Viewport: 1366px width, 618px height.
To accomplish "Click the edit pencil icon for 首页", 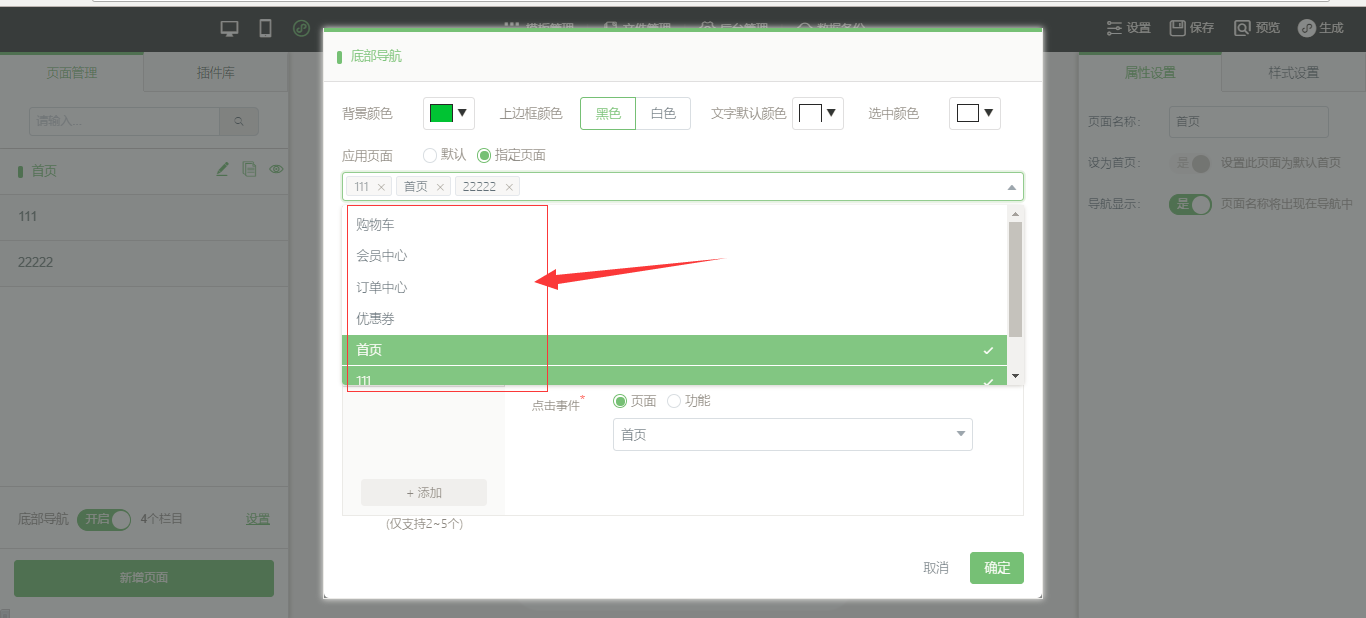I will (223, 170).
